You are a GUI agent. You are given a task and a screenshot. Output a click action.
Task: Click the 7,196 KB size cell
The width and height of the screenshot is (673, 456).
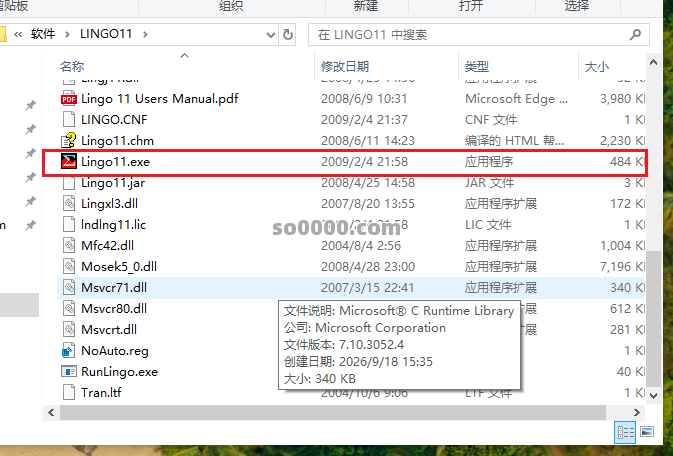click(622, 267)
